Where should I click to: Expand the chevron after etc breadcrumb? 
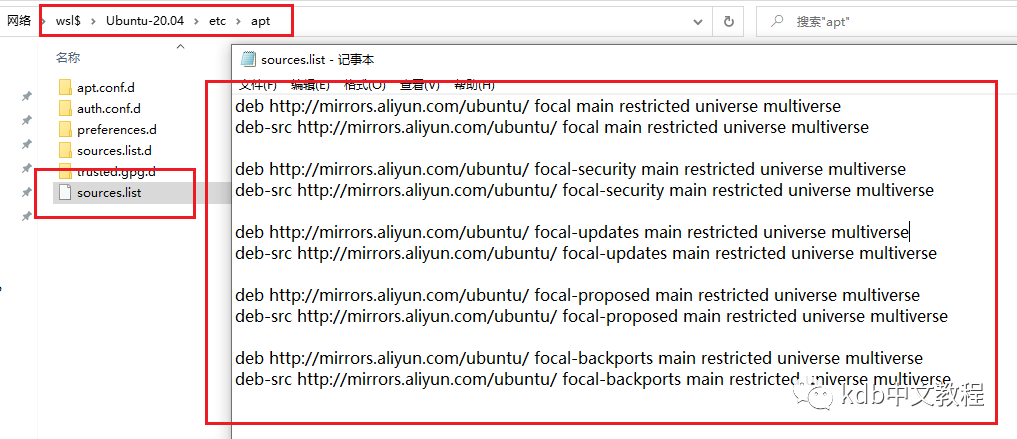(x=239, y=21)
